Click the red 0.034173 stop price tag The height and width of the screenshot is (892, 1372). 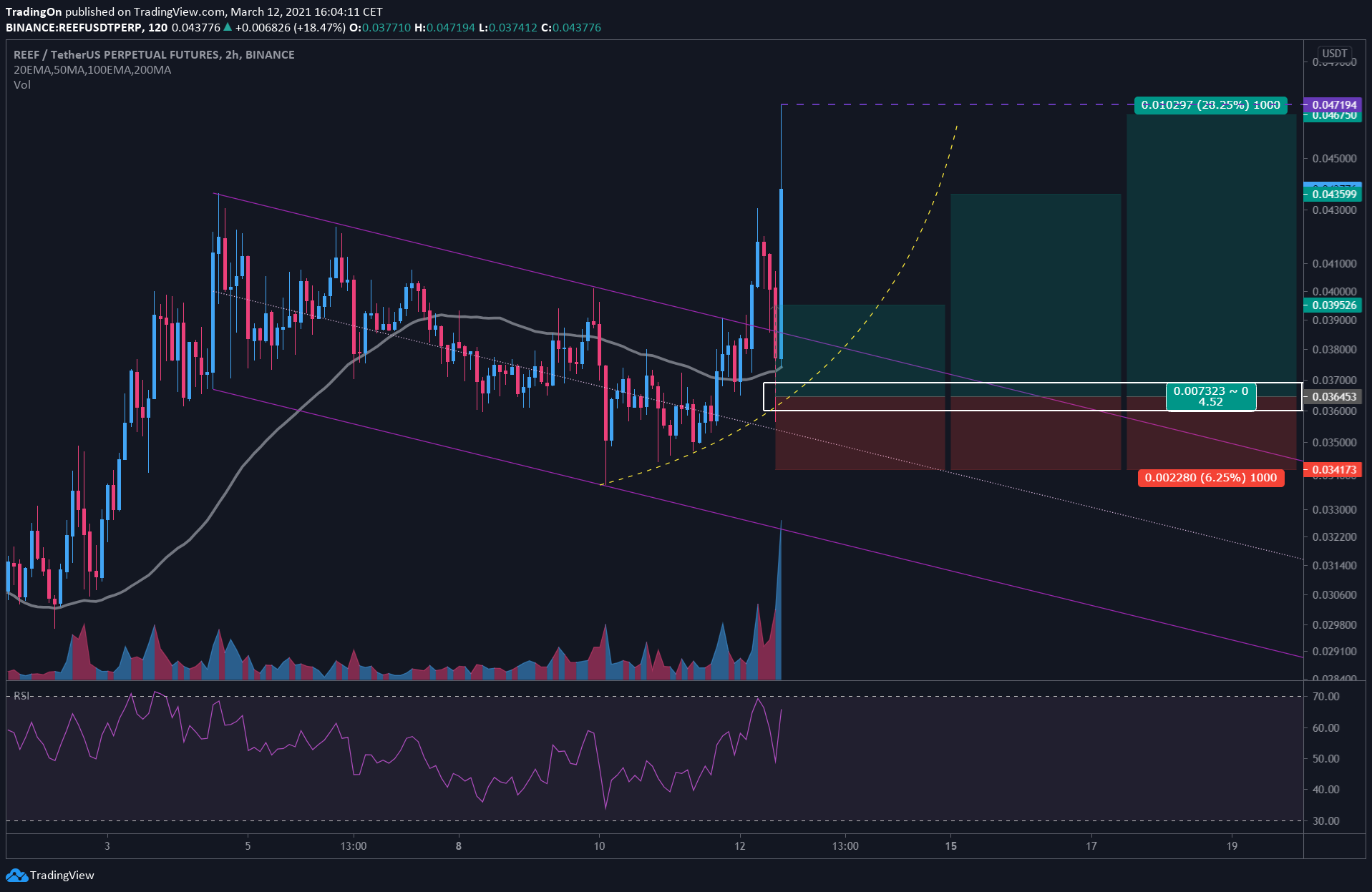1333,470
